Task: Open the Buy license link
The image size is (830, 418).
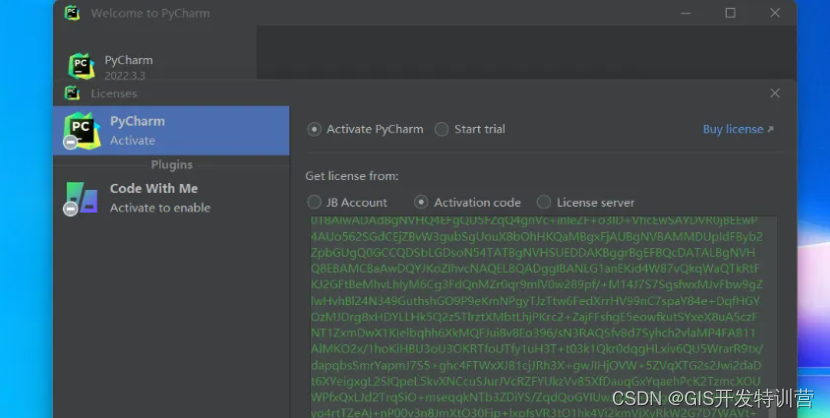Action: pyautogui.click(x=738, y=129)
